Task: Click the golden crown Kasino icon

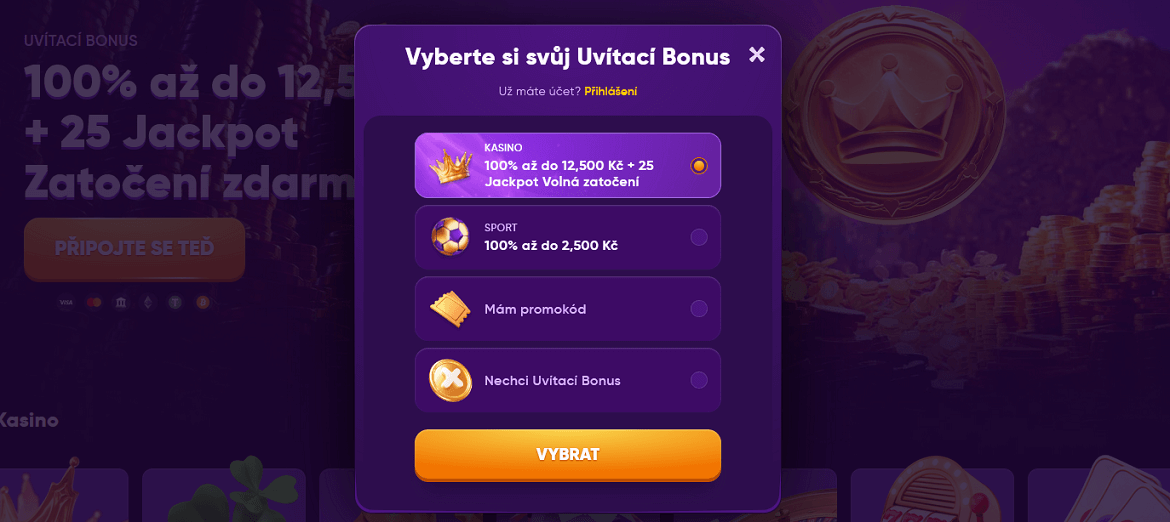Action: [x=450, y=165]
